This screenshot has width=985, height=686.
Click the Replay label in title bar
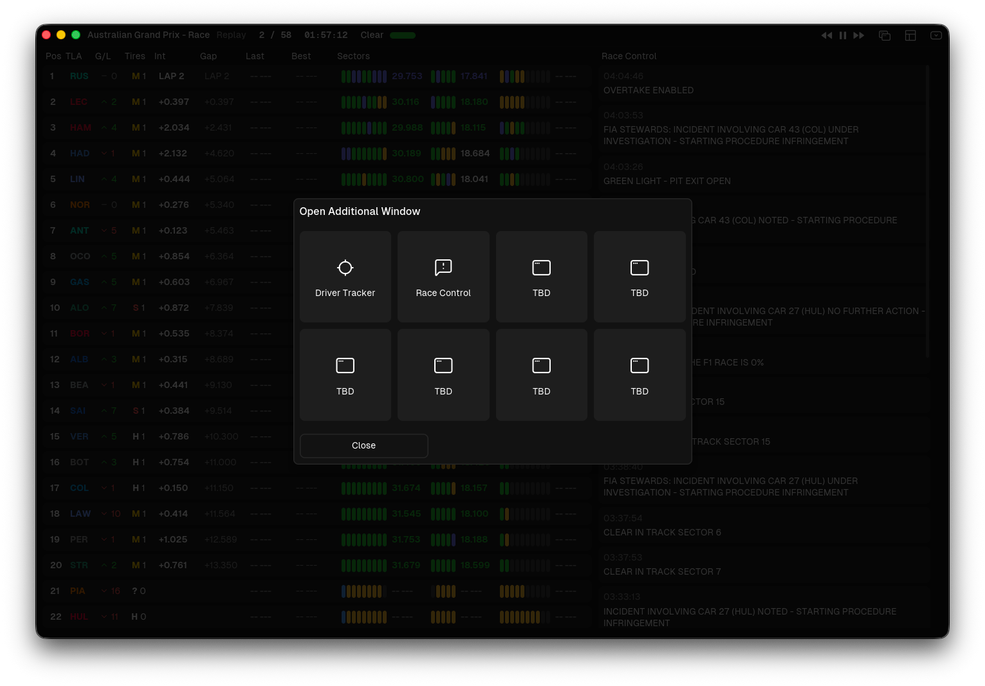point(231,35)
